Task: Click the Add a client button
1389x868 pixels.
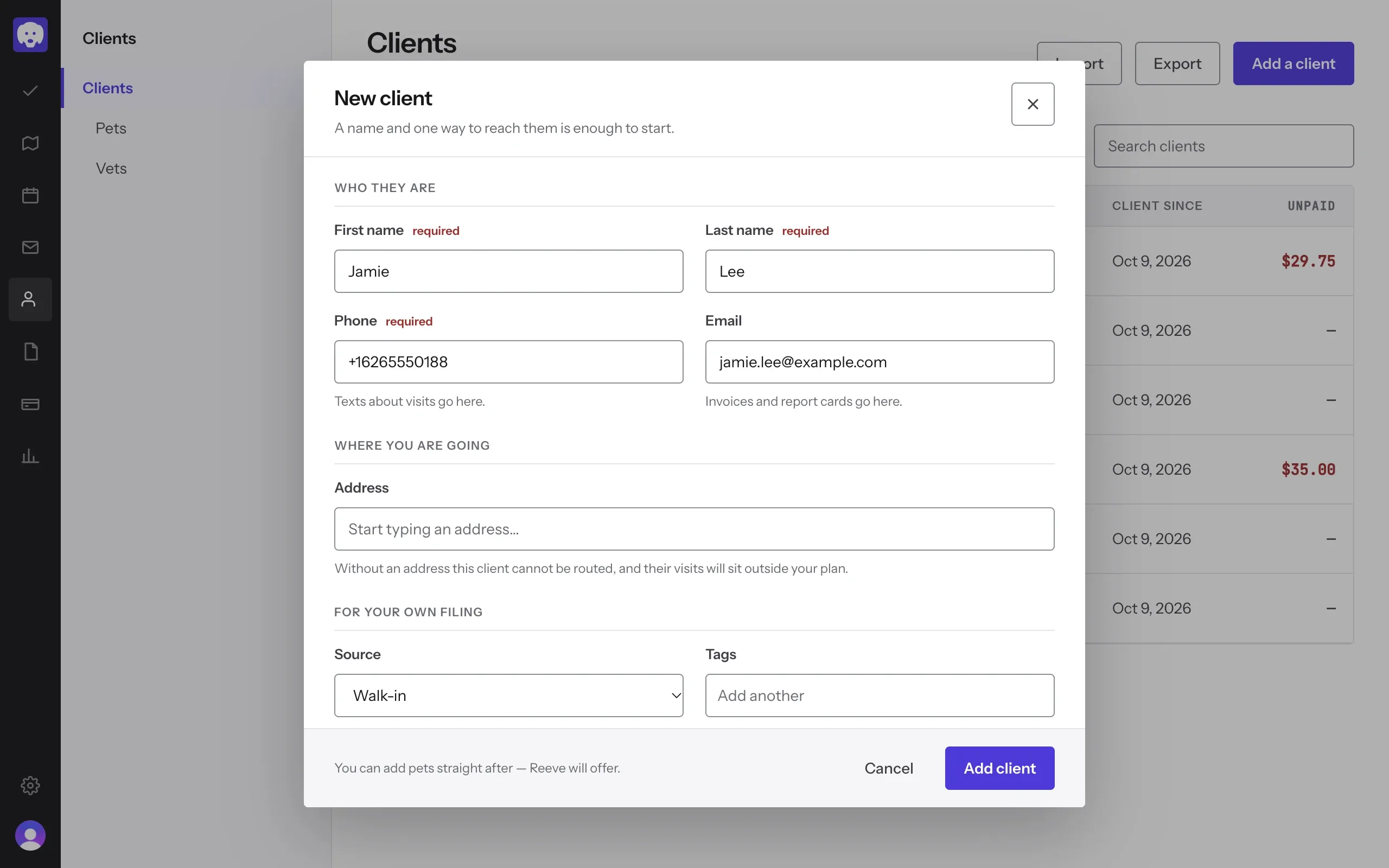Action: [1293, 63]
